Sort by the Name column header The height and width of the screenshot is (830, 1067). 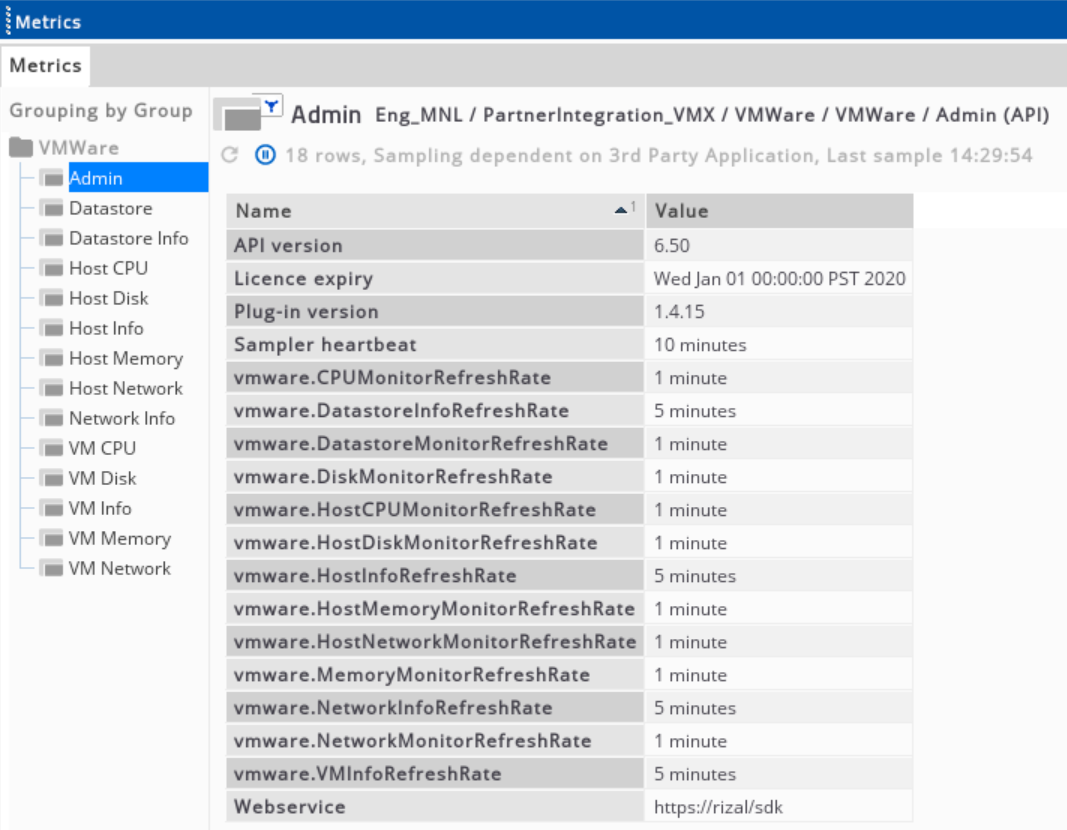pos(436,211)
